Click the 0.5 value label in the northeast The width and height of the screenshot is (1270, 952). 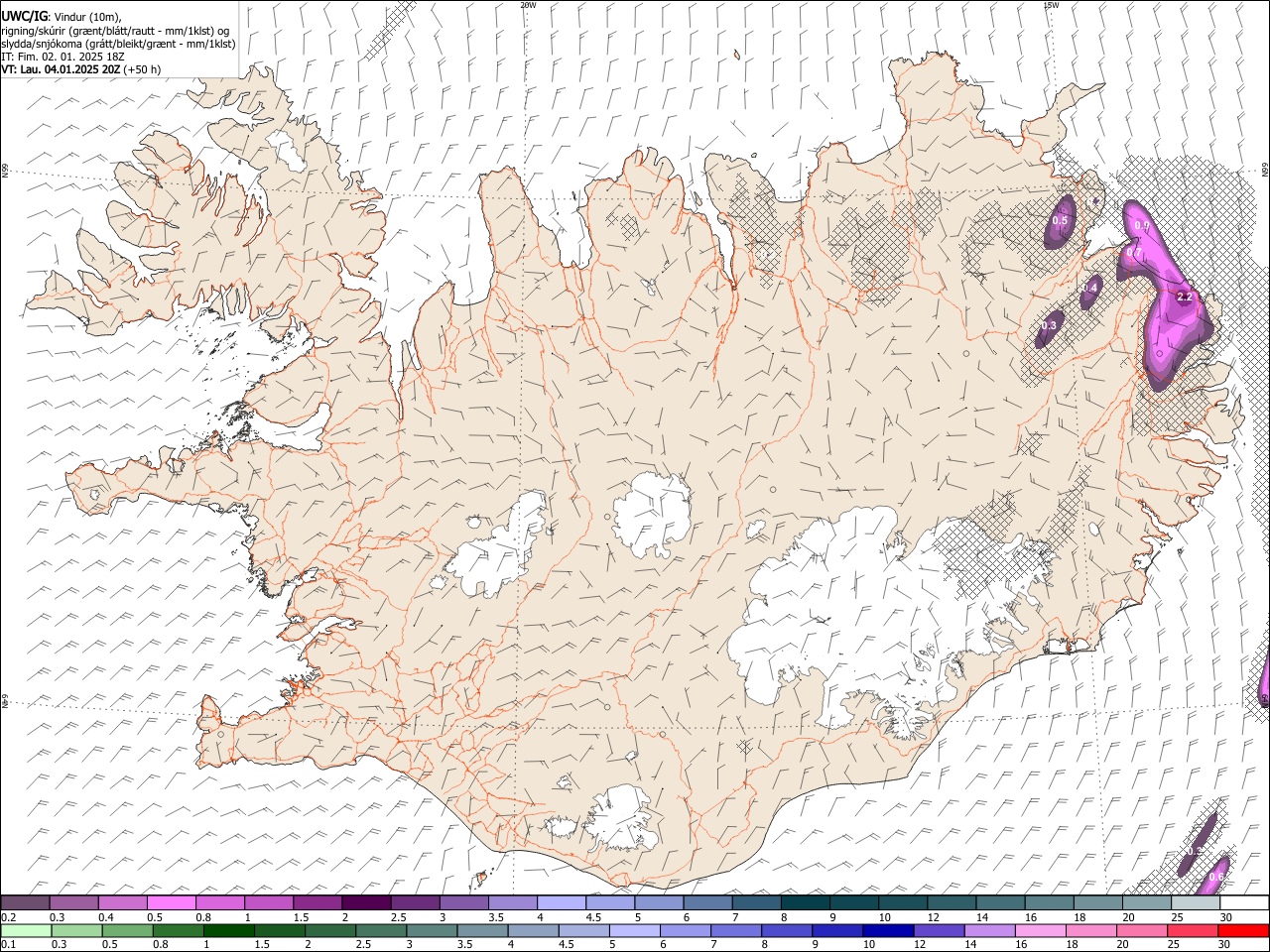click(1060, 221)
